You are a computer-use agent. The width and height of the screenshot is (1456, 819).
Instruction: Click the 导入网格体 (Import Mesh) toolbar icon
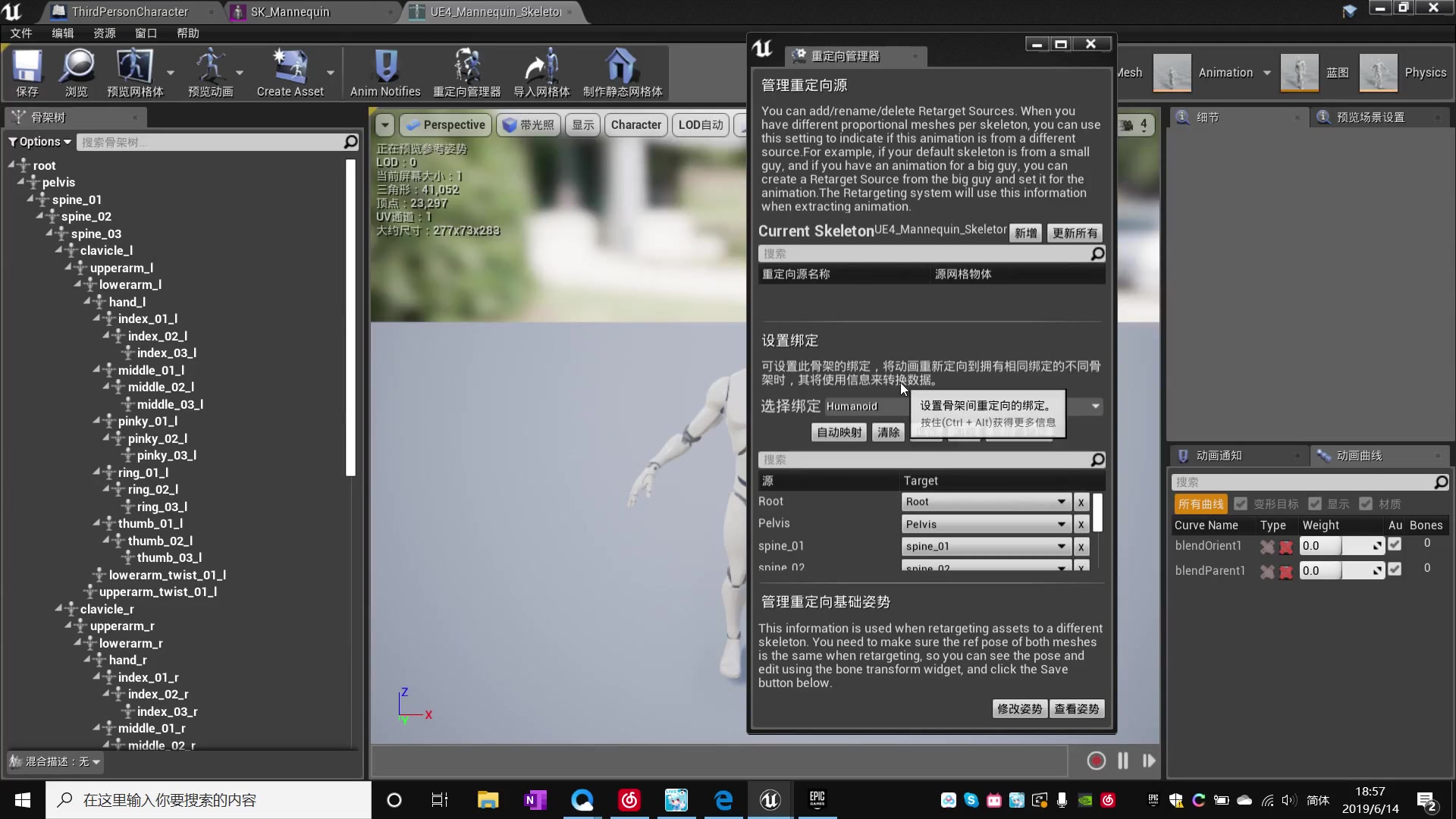(x=541, y=72)
